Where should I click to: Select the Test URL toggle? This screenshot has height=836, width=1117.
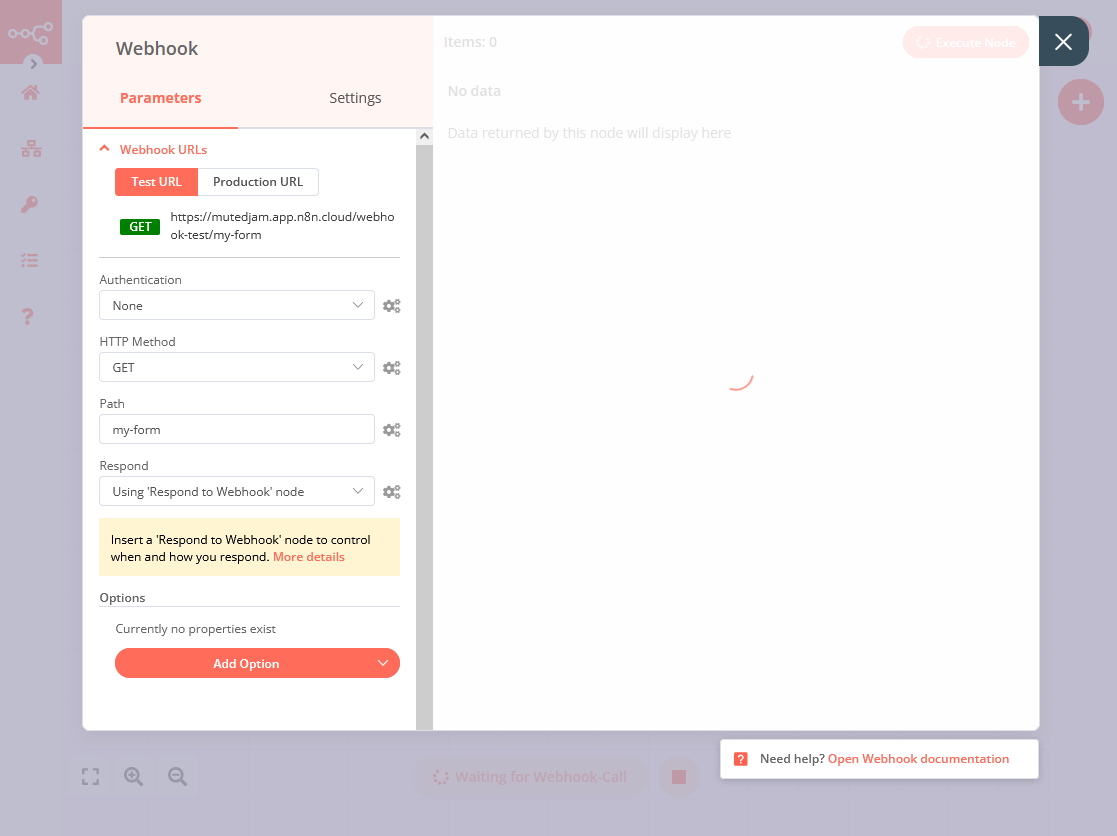[x=156, y=181]
